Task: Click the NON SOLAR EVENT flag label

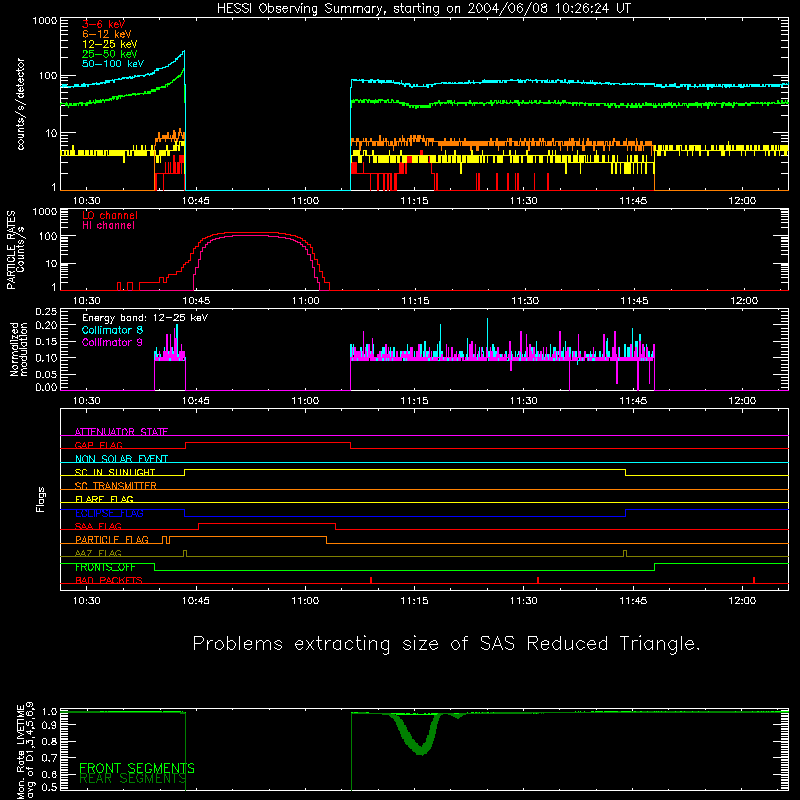Action: tap(121, 459)
